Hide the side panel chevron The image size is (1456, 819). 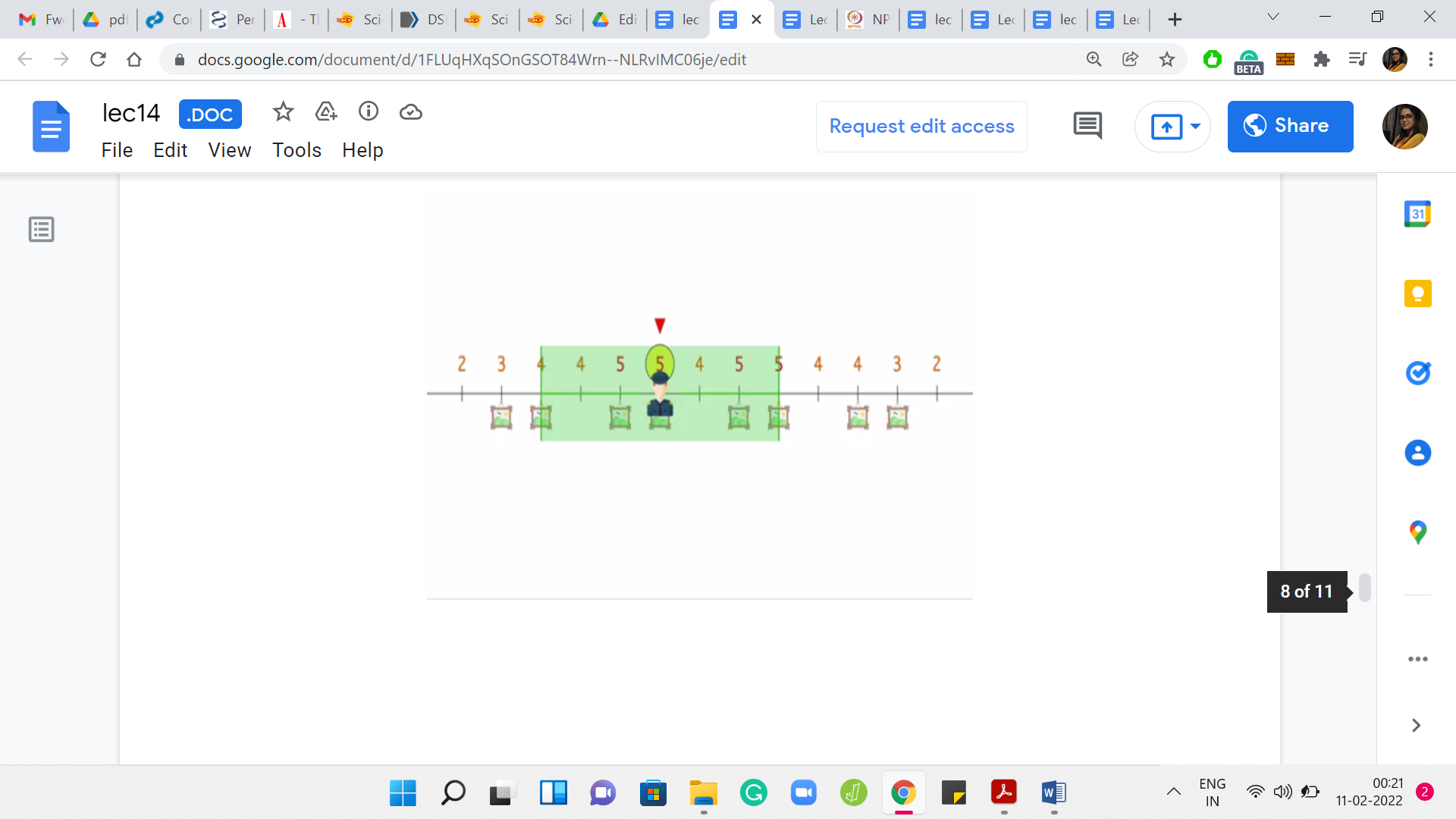[x=1416, y=726]
